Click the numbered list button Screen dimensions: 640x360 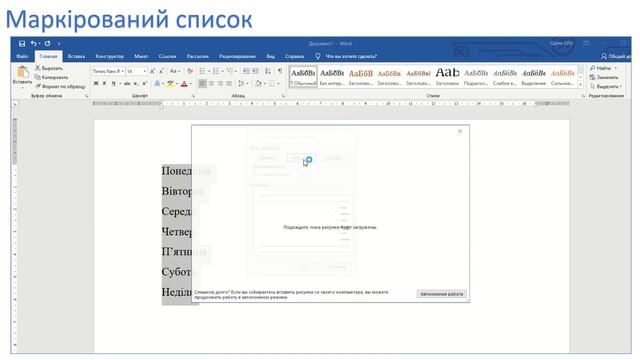[216, 71]
